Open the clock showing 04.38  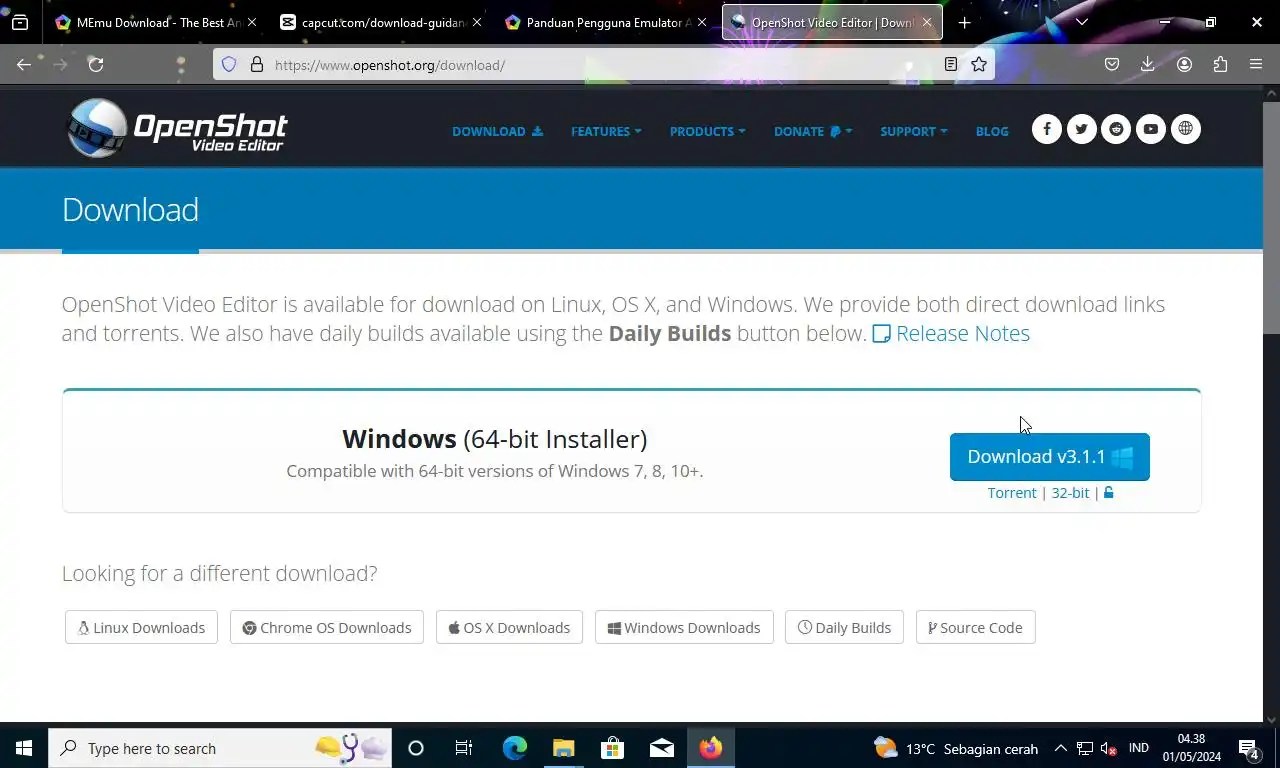tap(1191, 748)
